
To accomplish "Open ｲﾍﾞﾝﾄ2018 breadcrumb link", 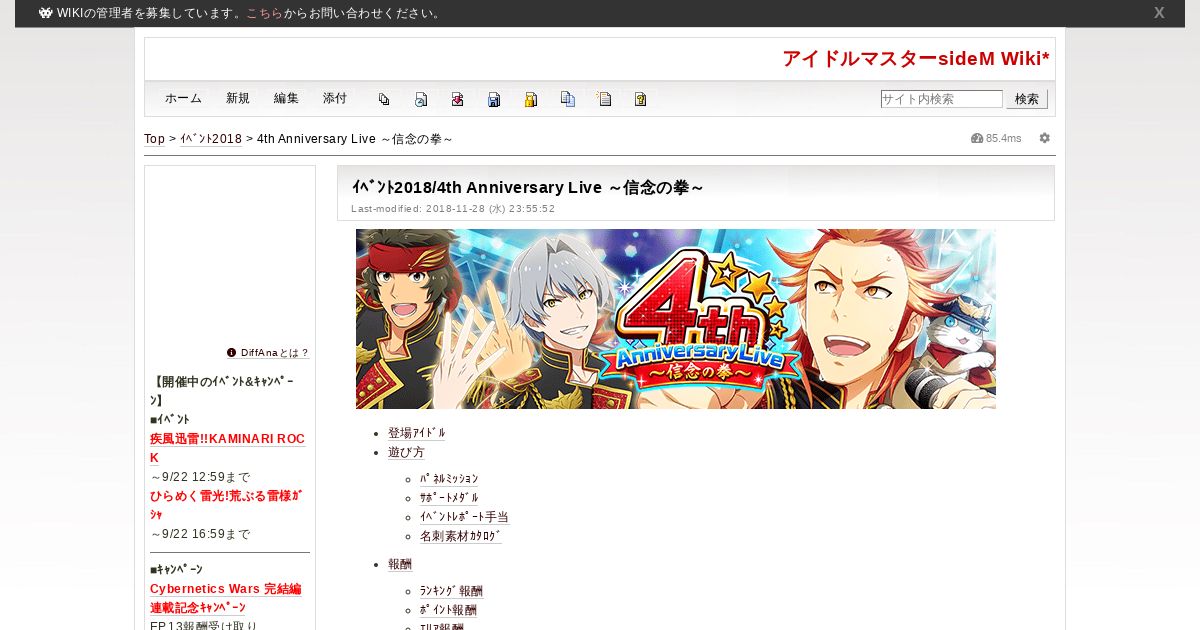I will tap(211, 139).
